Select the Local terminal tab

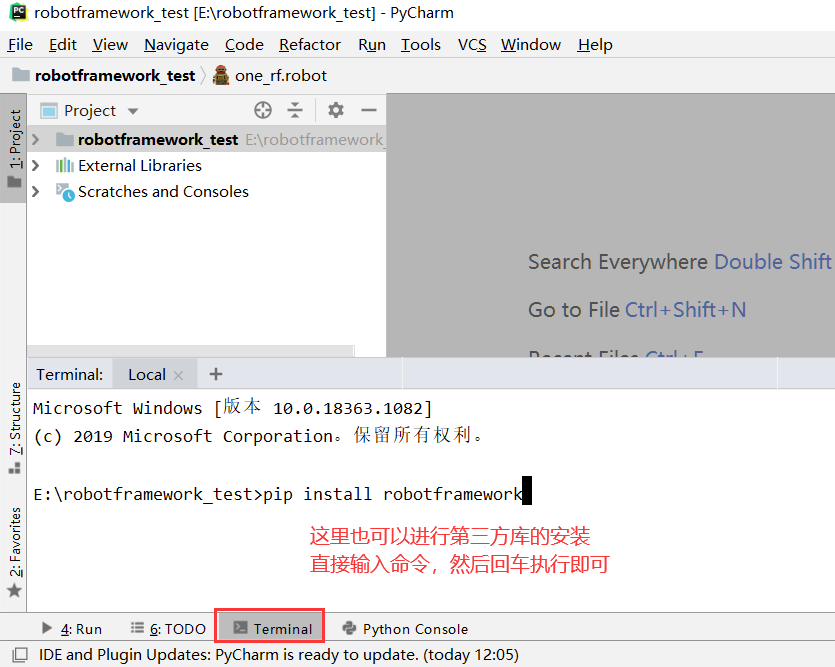tap(146, 374)
